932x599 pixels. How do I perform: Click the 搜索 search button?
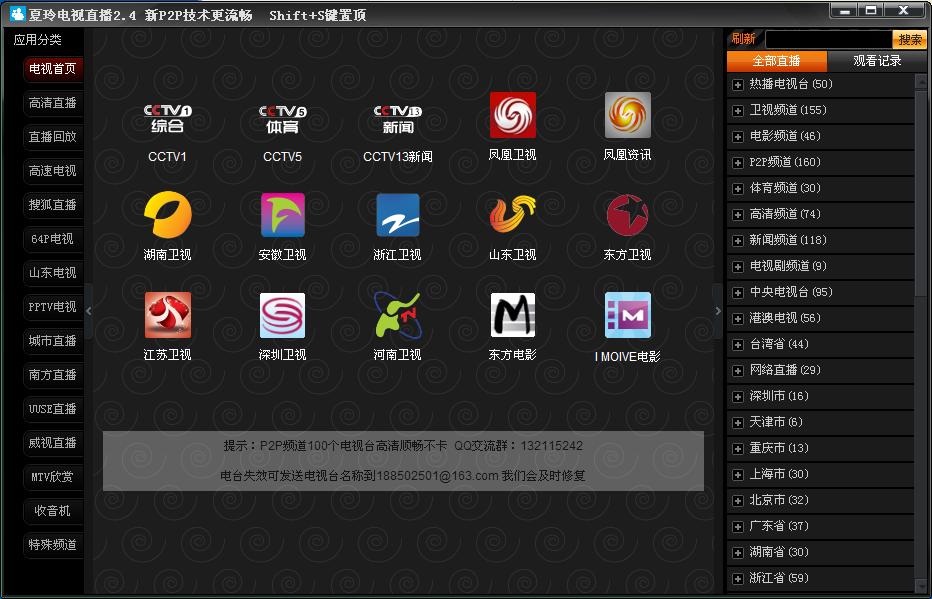909,40
